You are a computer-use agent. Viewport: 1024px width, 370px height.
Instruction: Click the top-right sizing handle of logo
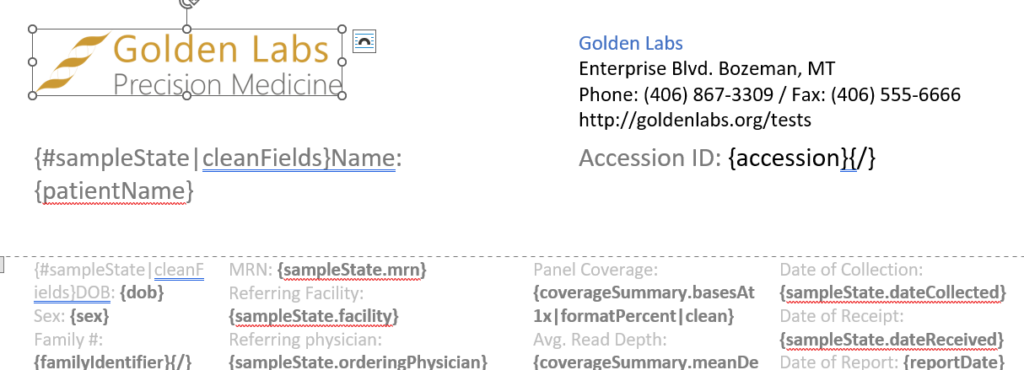[342, 29]
